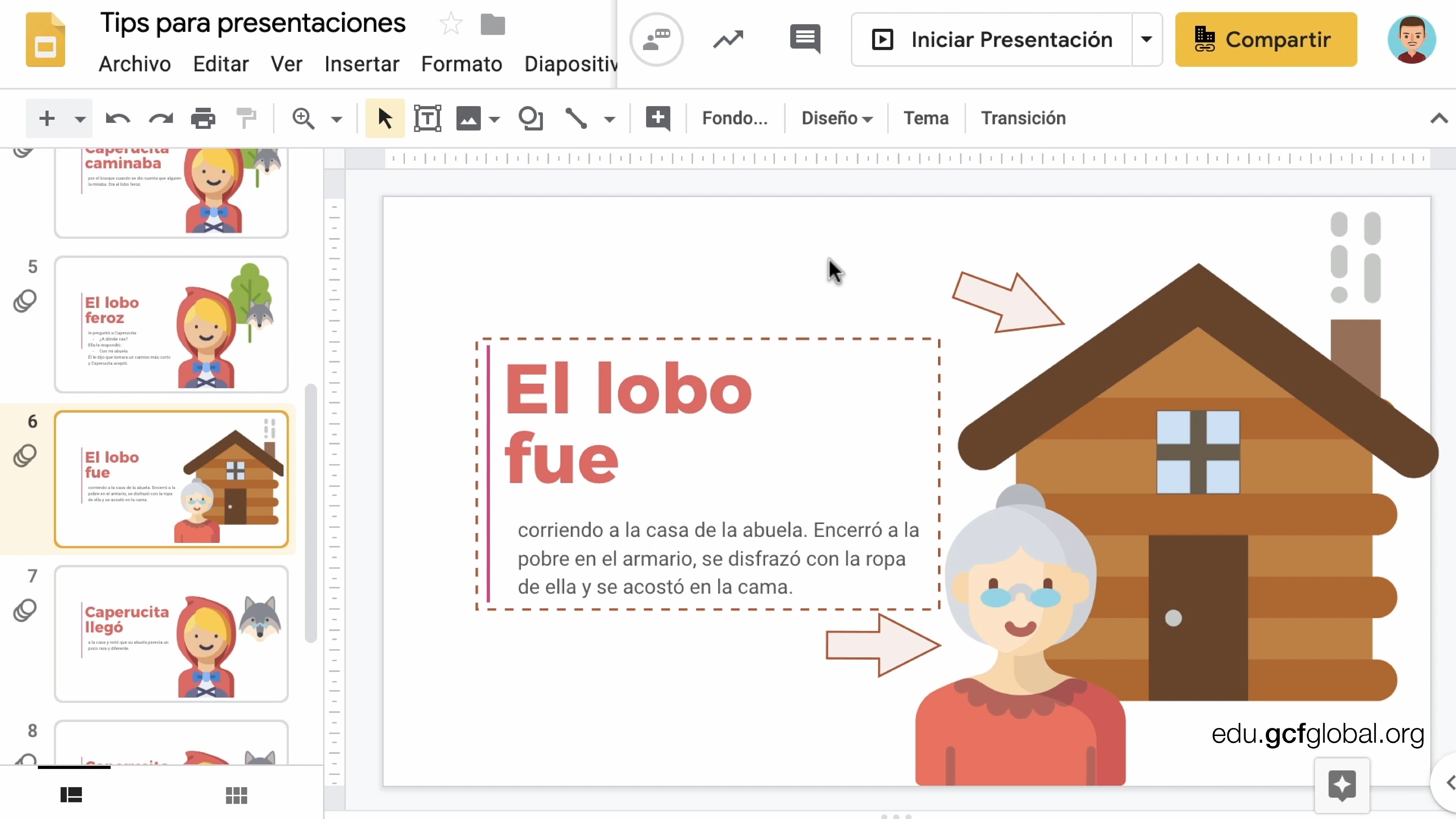The height and width of the screenshot is (819, 1456).
Task: Select the lower arrow shape pointing to grandmother
Action: [883, 645]
